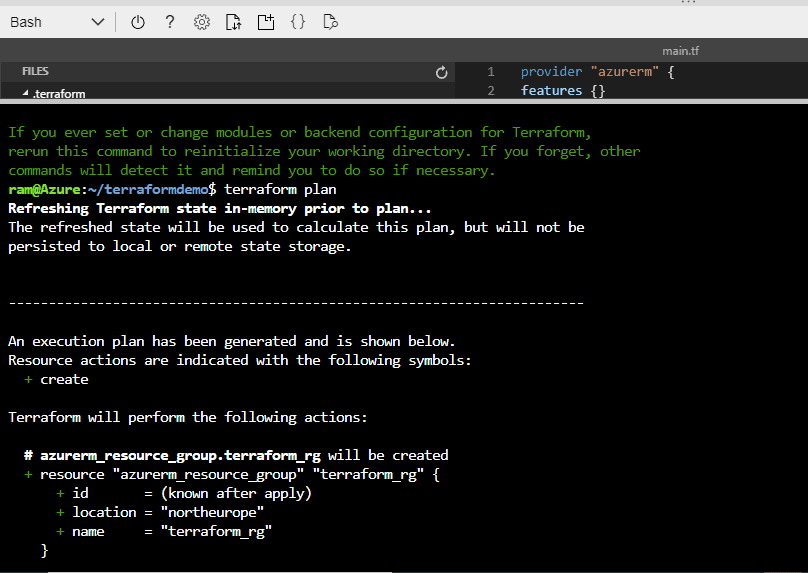Click the web preview icon
808x573 pixels.
coord(331,22)
